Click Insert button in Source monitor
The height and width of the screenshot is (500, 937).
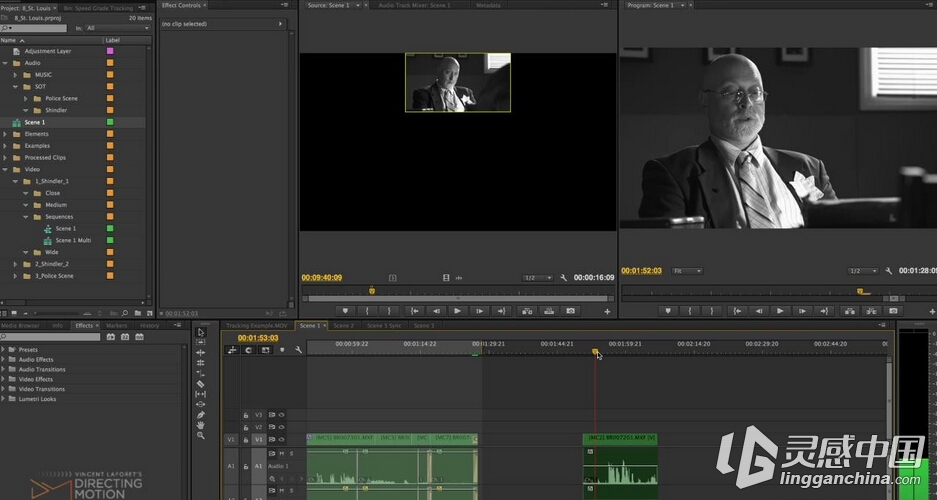click(x=526, y=311)
